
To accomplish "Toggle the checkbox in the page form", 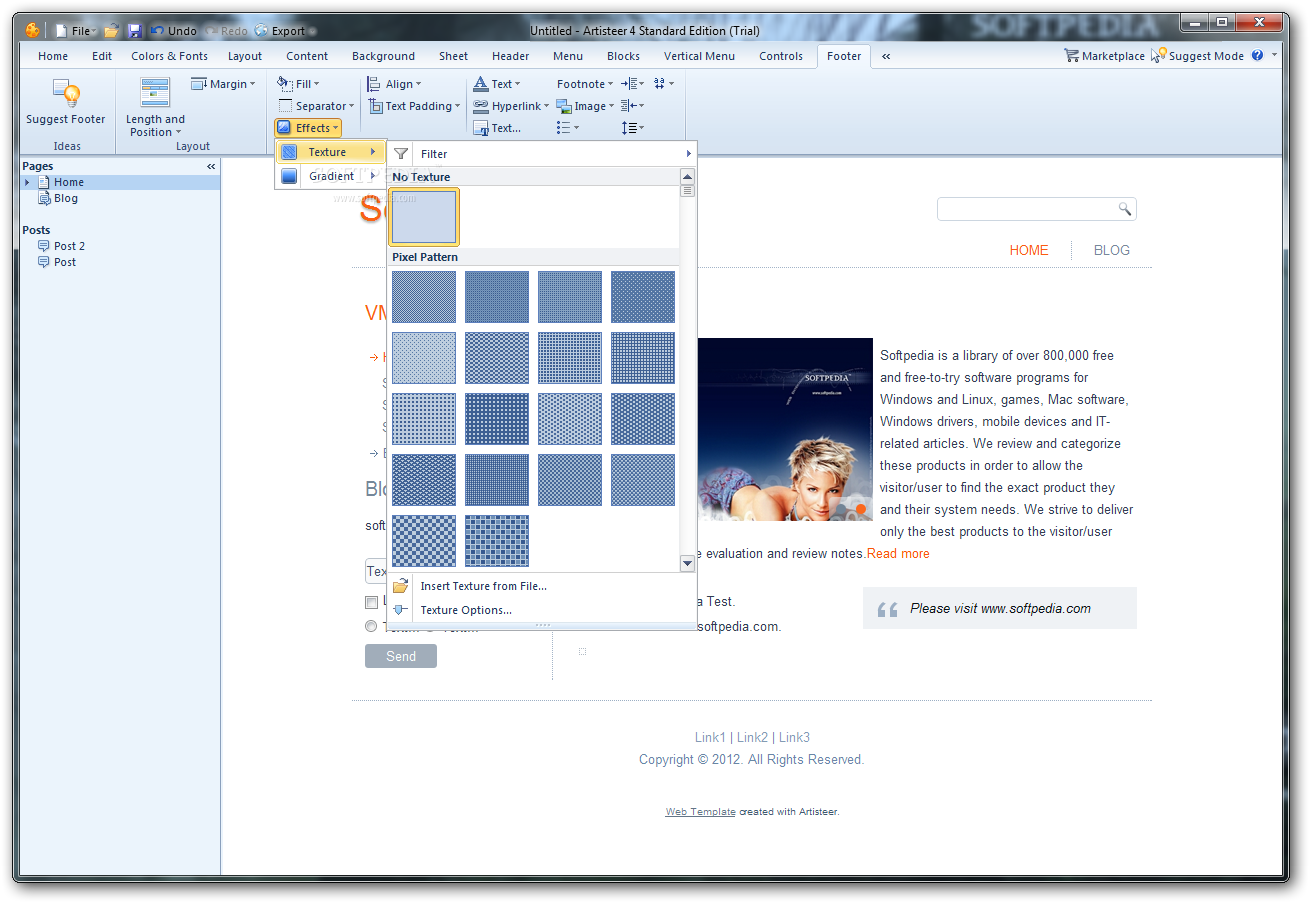I will tap(372, 602).
